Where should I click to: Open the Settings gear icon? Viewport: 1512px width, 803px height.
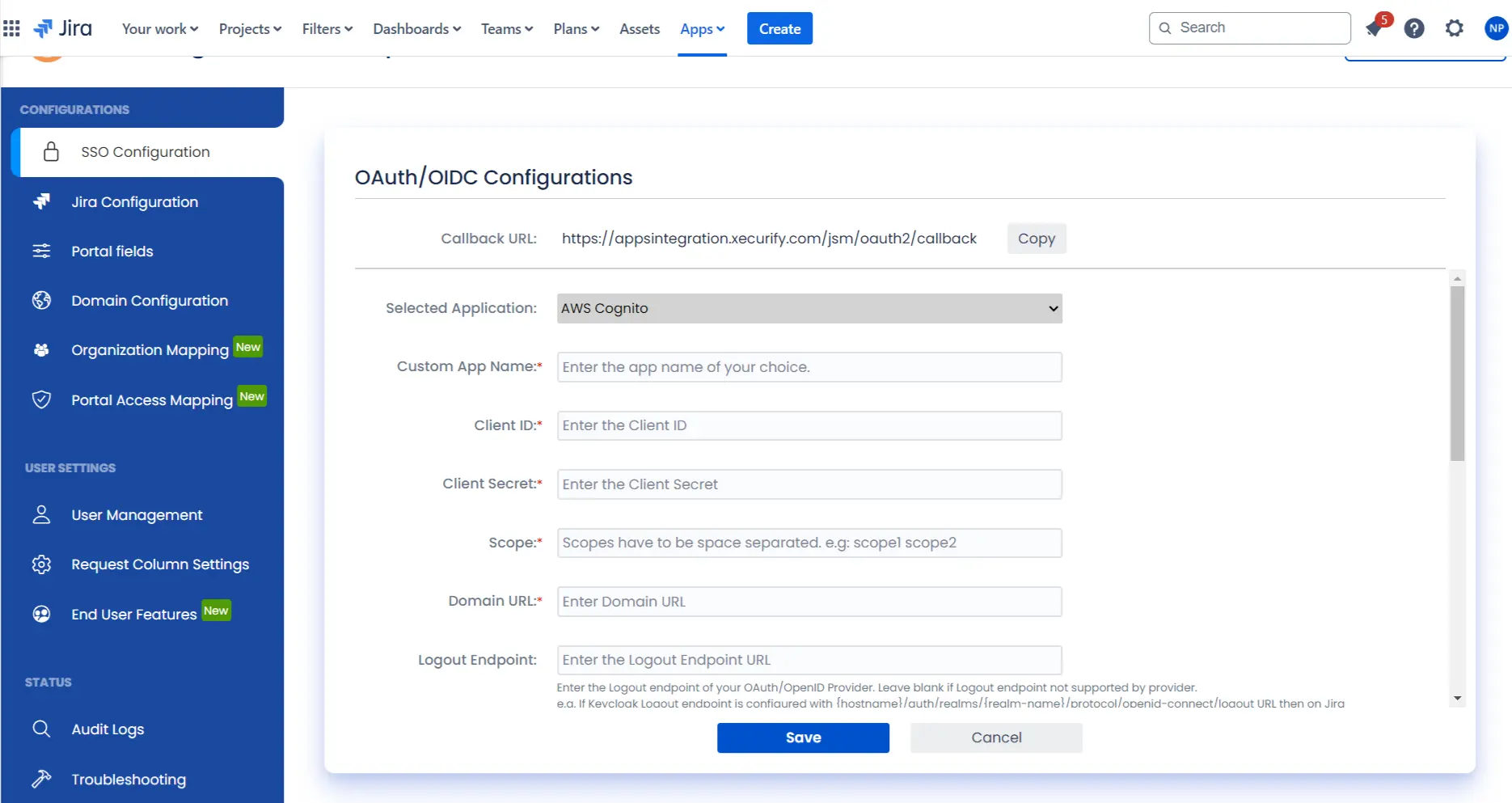1455,28
